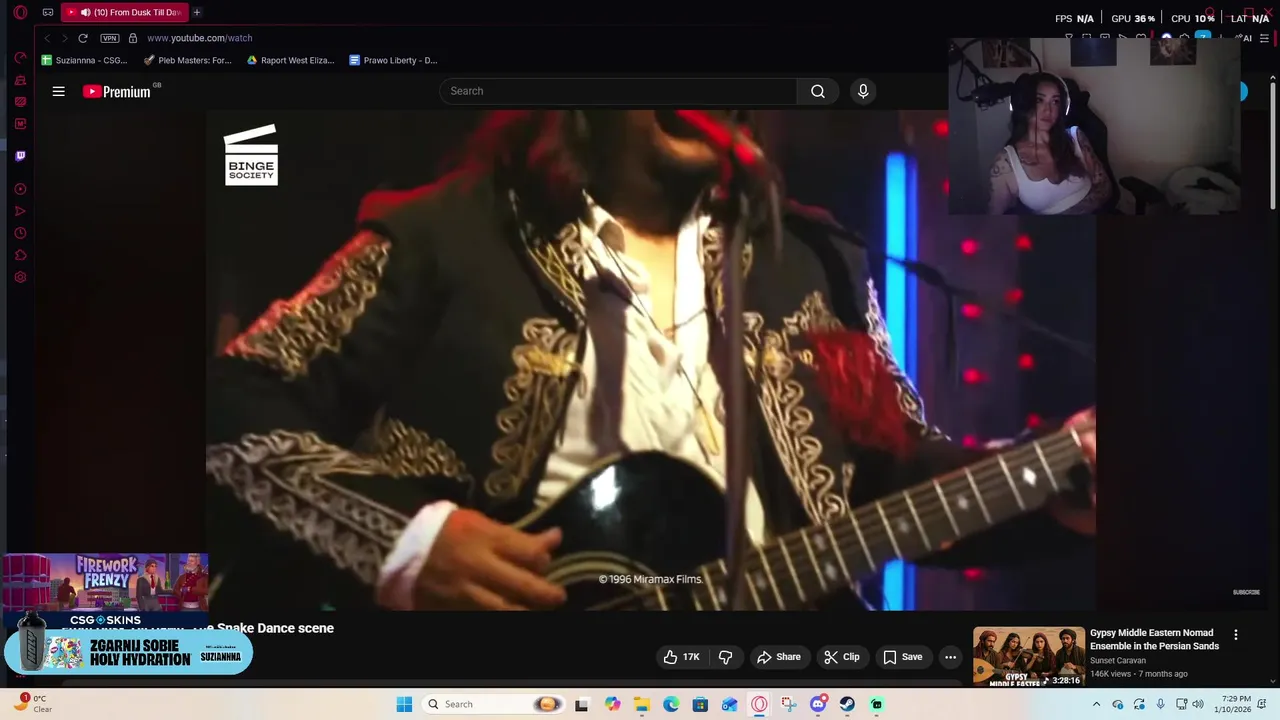The width and height of the screenshot is (1280, 720).
Task: Click Binge Society watermark in video
Action: [x=251, y=155]
